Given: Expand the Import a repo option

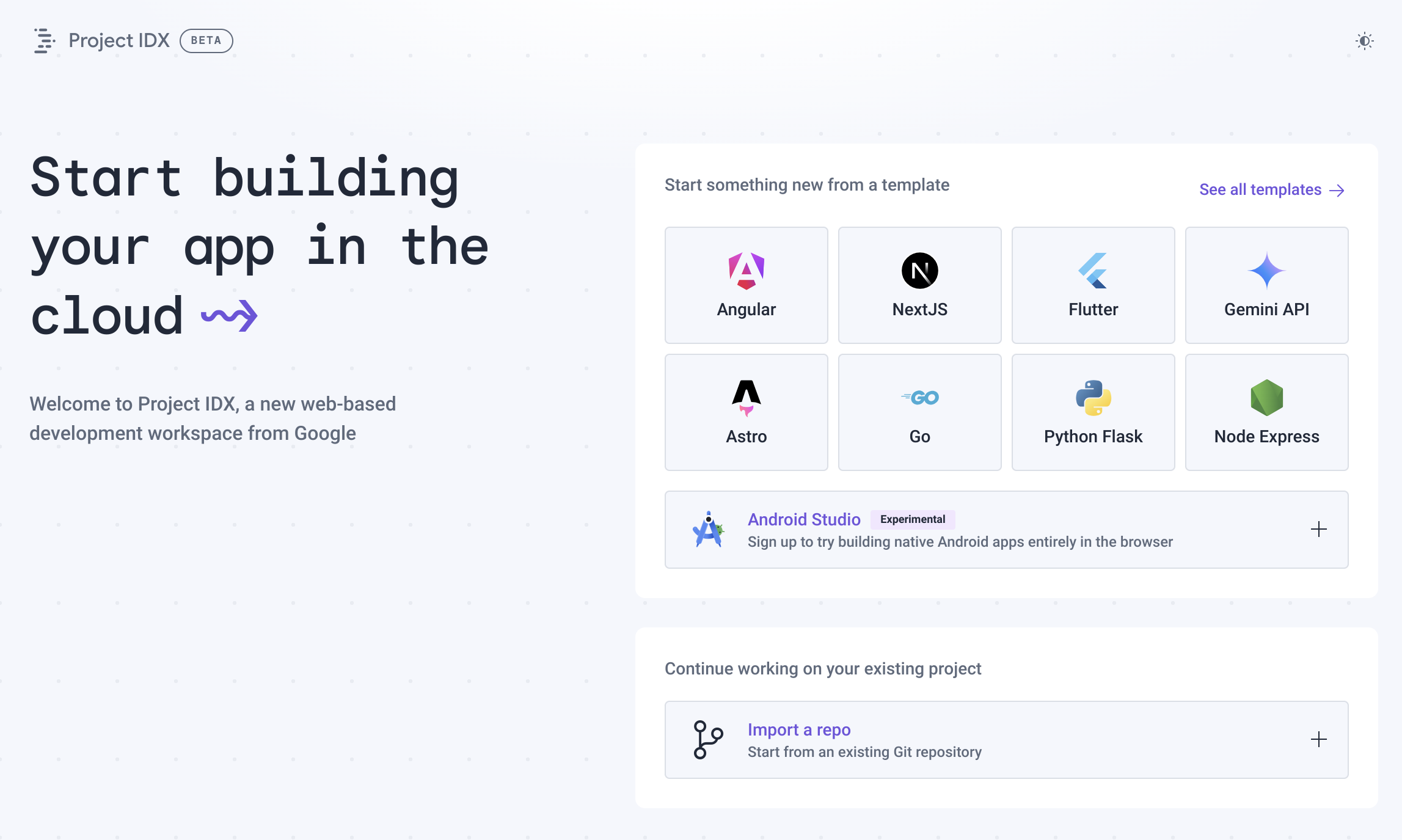Looking at the screenshot, I should [1319, 739].
